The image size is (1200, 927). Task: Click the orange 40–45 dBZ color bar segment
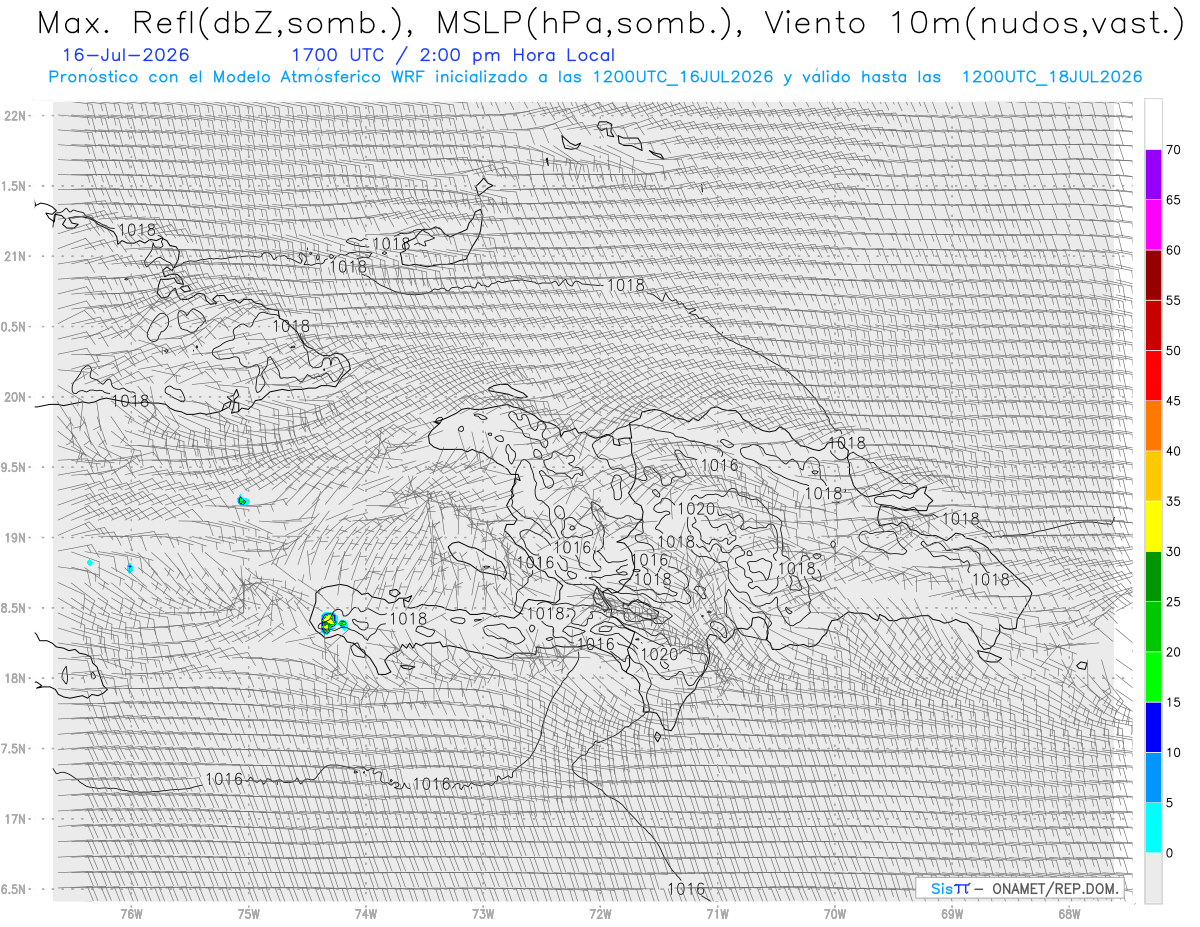pyautogui.click(x=1154, y=426)
